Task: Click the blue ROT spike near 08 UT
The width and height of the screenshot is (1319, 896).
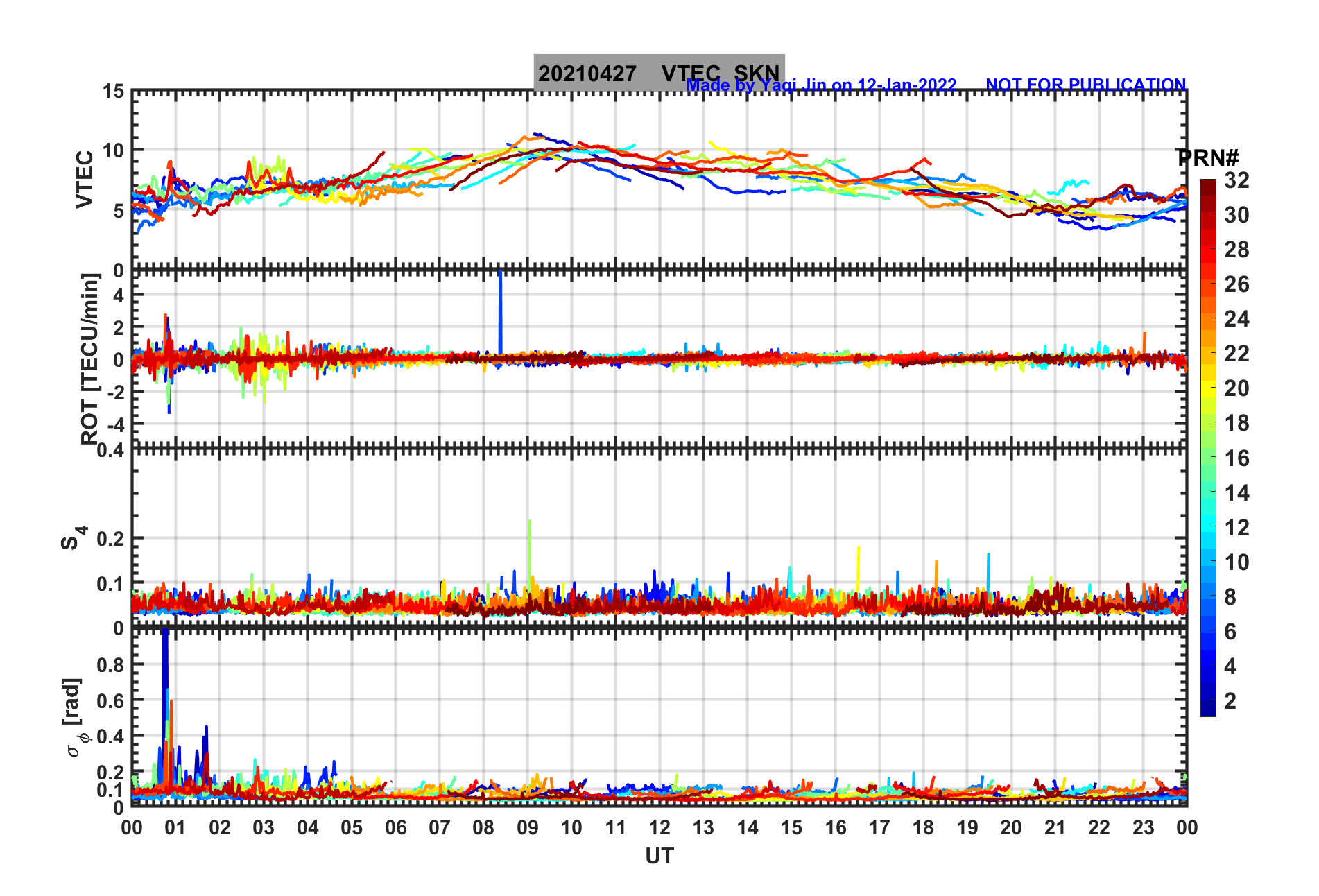Action: 500,312
